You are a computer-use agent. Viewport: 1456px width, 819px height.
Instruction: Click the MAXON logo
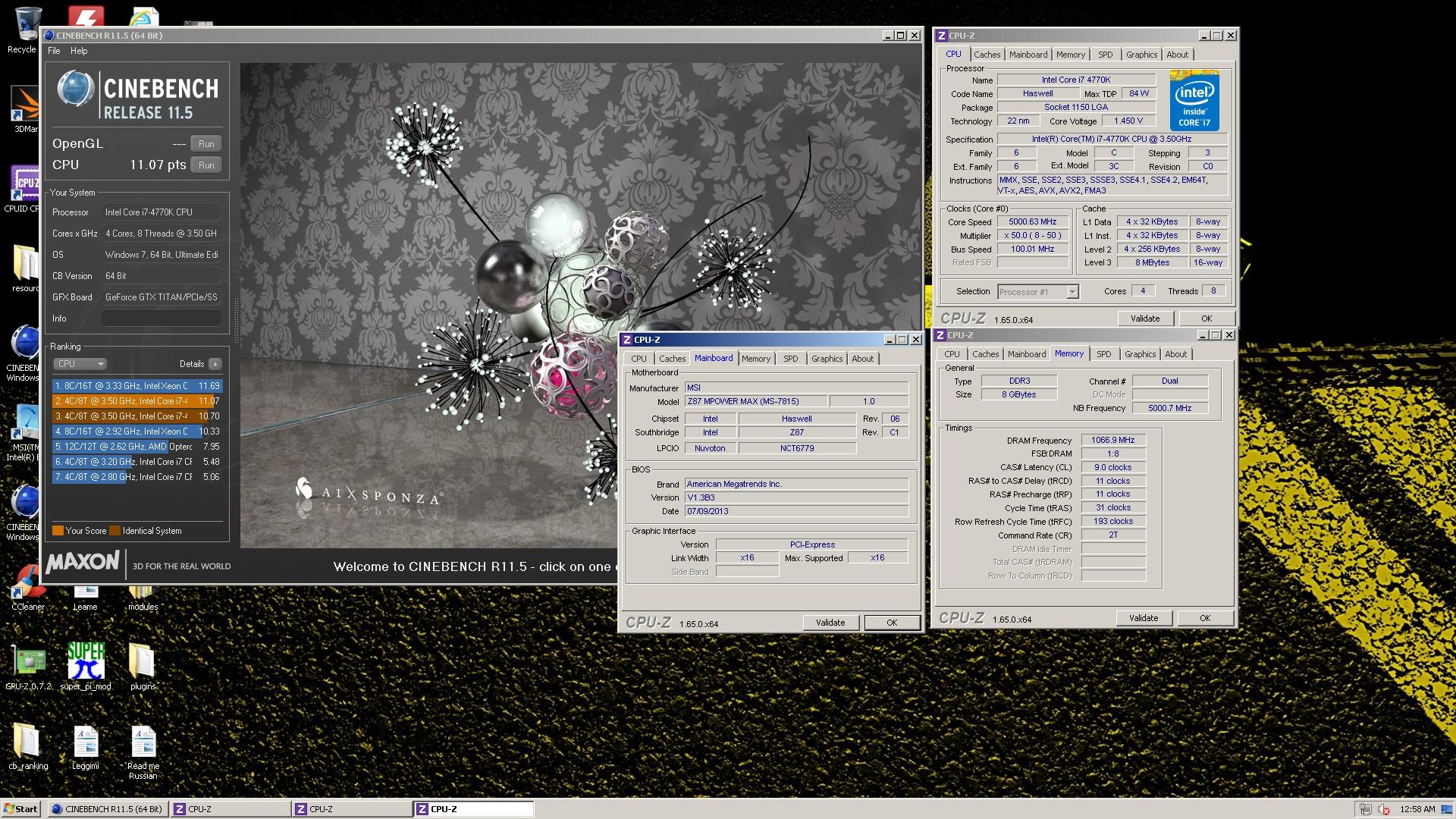[x=83, y=563]
